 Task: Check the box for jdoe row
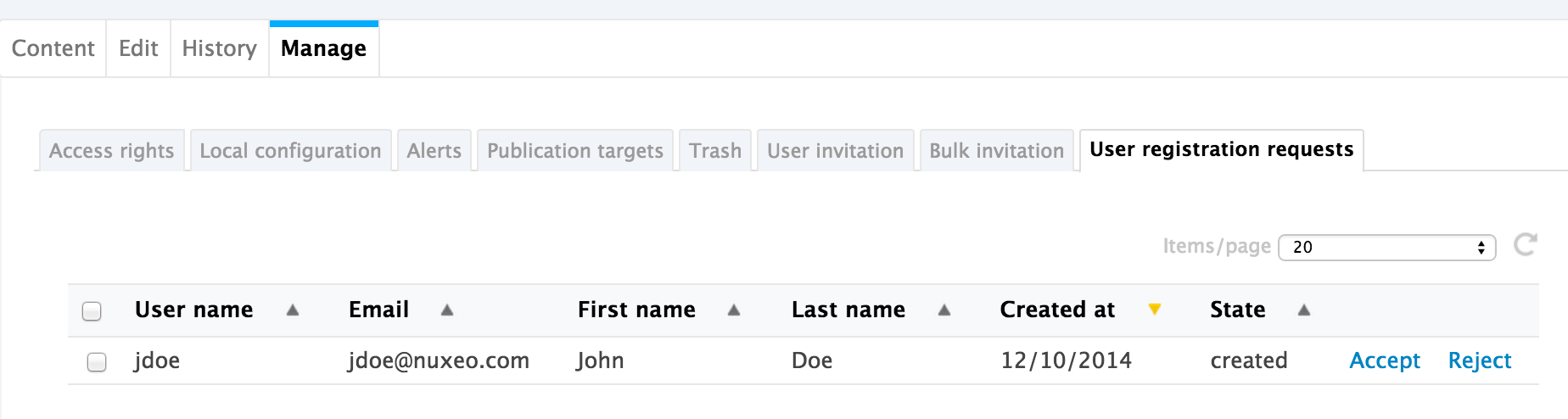[x=97, y=362]
